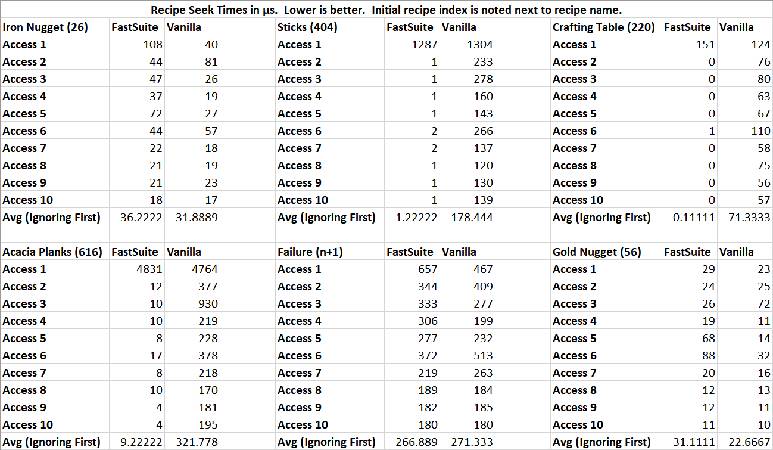Viewport: 773px width, 450px height.
Task: Select the Acacia Planks Vanilla average 321.778
Action: tap(190, 441)
